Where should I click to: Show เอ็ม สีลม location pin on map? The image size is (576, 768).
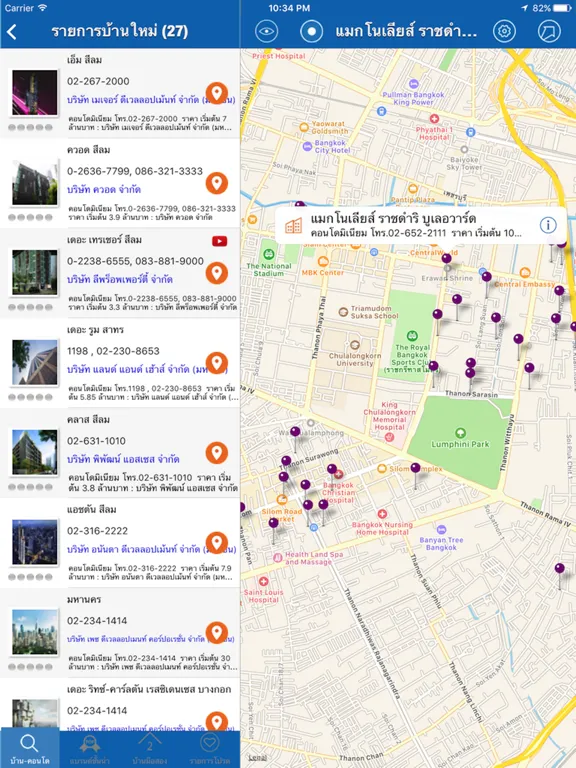[x=216, y=93]
